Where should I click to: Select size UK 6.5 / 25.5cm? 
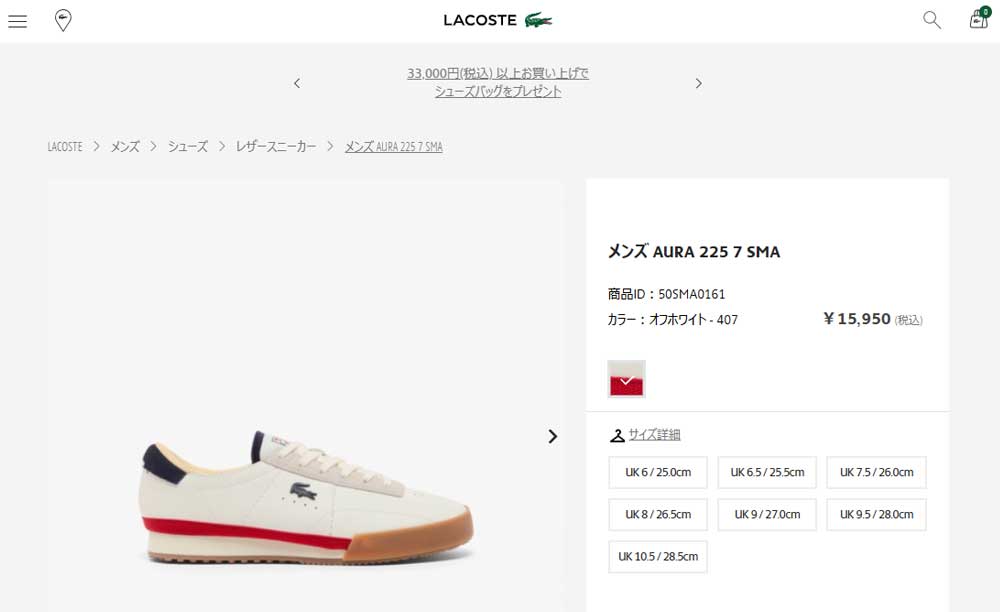coord(767,472)
